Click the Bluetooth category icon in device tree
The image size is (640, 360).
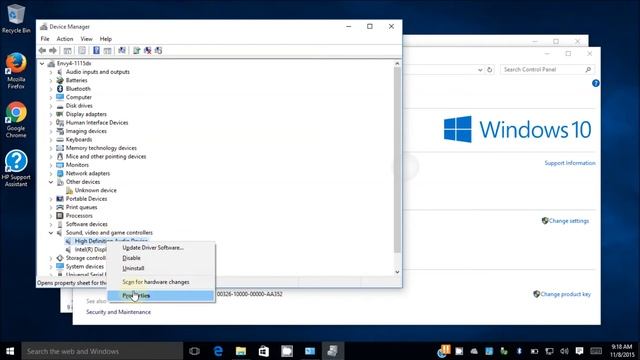(x=60, y=89)
